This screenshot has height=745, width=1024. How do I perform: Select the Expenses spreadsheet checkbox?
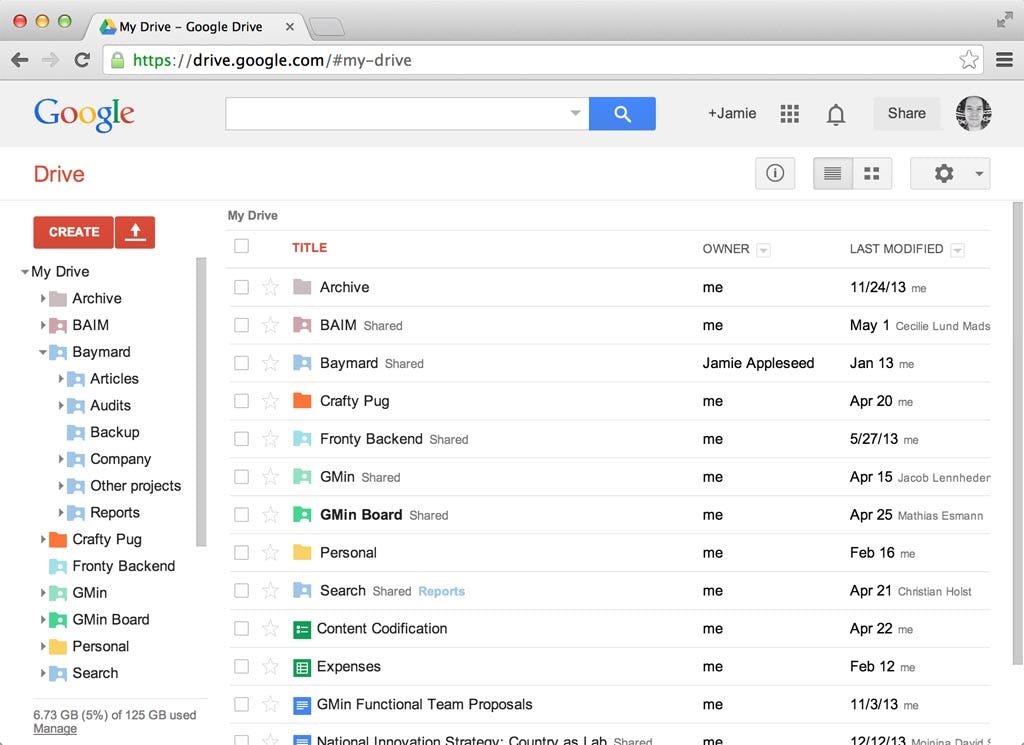tap(241, 667)
